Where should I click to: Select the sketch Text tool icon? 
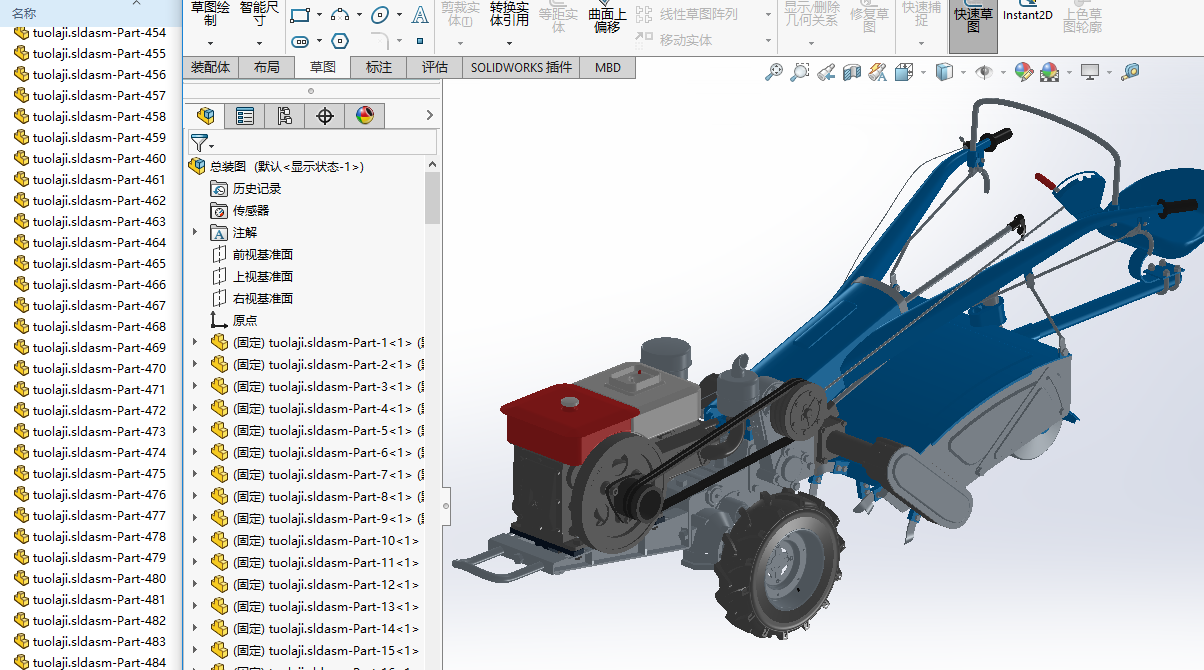click(x=420, y=15)
